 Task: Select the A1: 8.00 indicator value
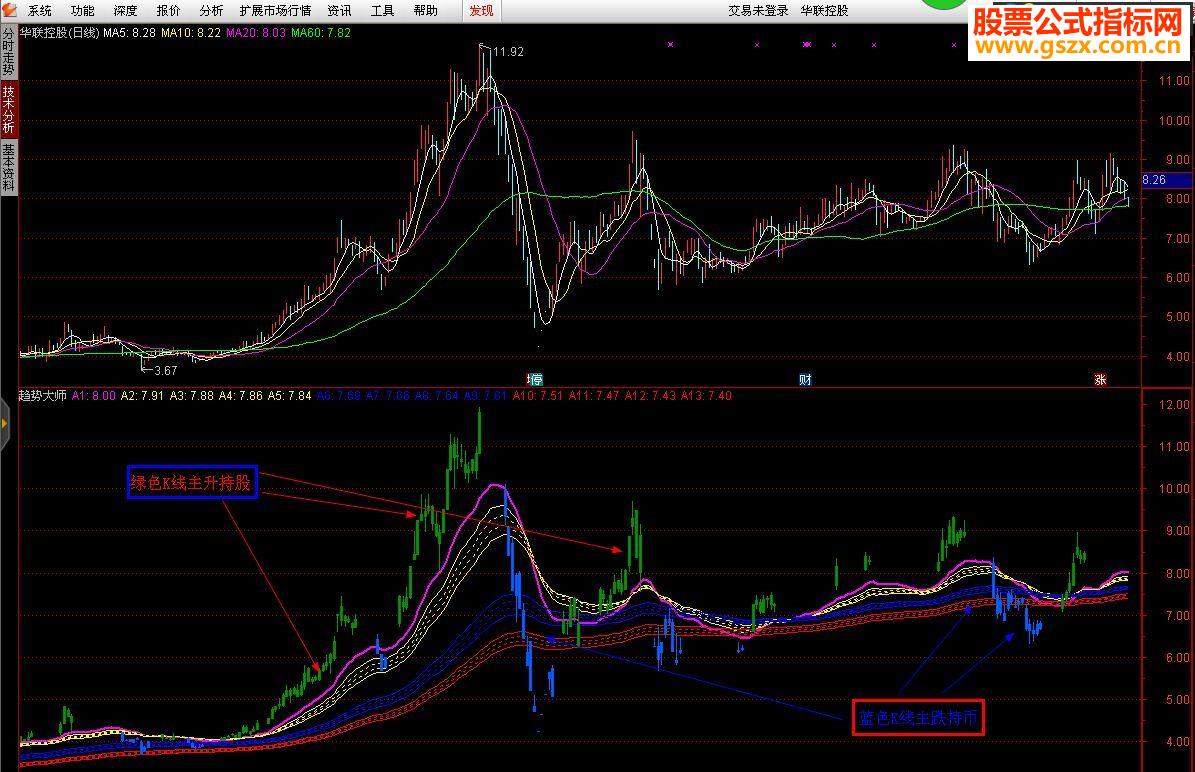tap(94, 396)
